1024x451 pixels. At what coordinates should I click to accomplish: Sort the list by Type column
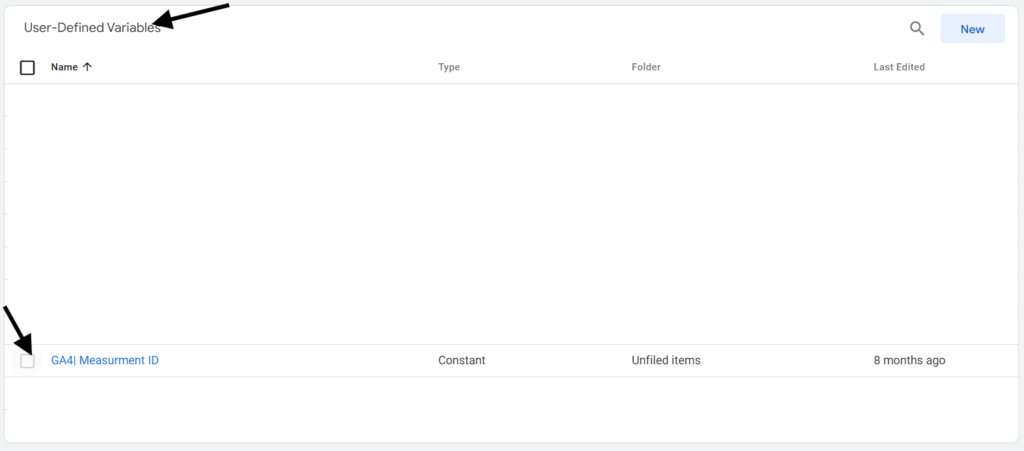pyautogui.click(x=449, y=67)
